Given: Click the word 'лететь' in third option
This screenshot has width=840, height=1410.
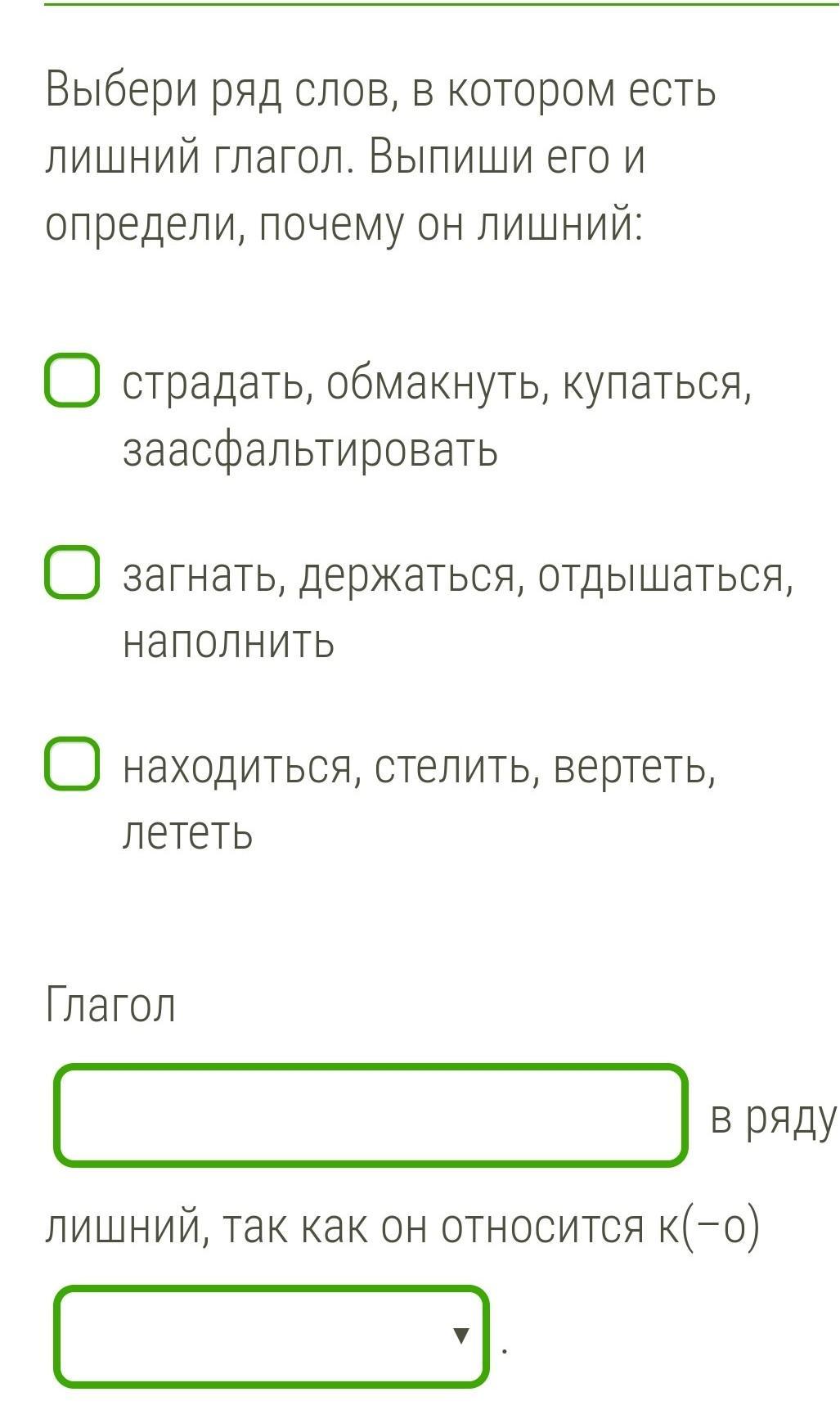Looking at the screenshot, I should 187,832.
